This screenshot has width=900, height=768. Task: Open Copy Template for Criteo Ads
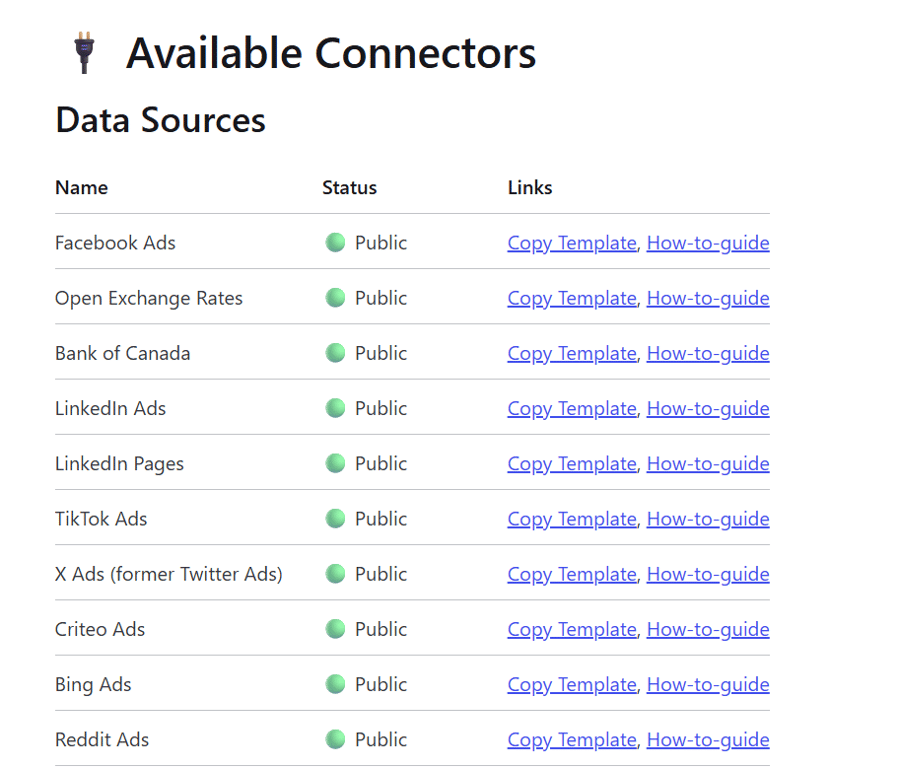tap(572, 630)
